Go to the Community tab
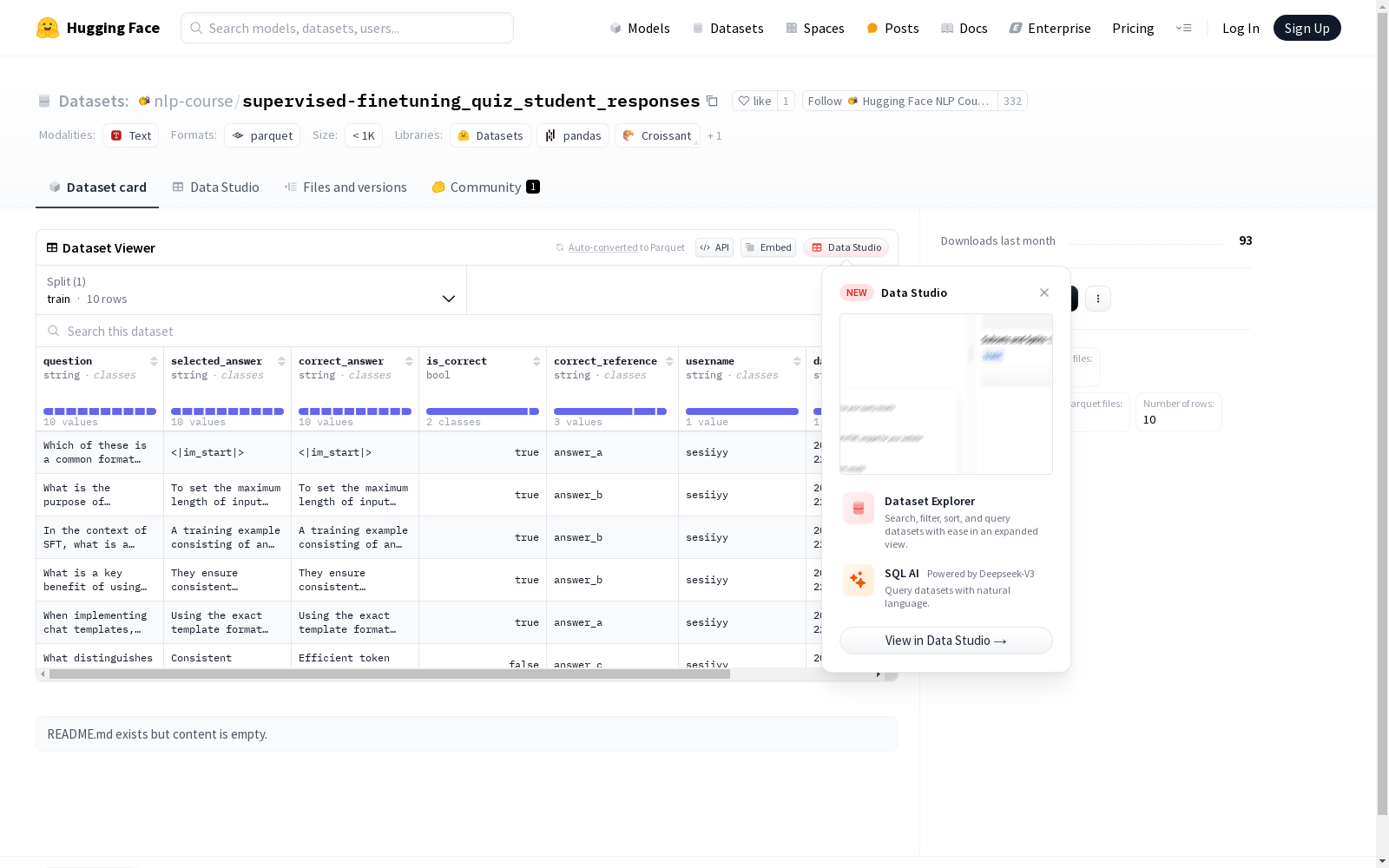1389x868 pixels. point(486,187)
